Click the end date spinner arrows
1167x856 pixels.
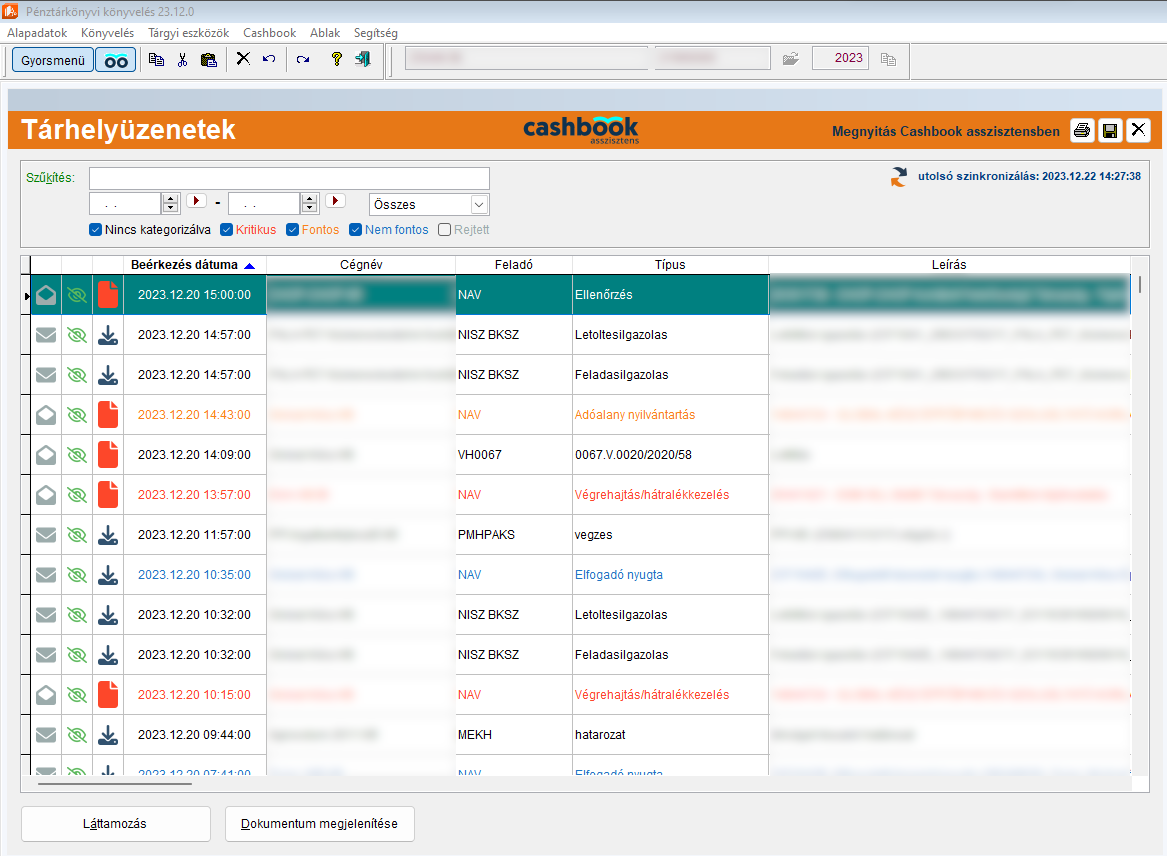[x=310, y=203]
